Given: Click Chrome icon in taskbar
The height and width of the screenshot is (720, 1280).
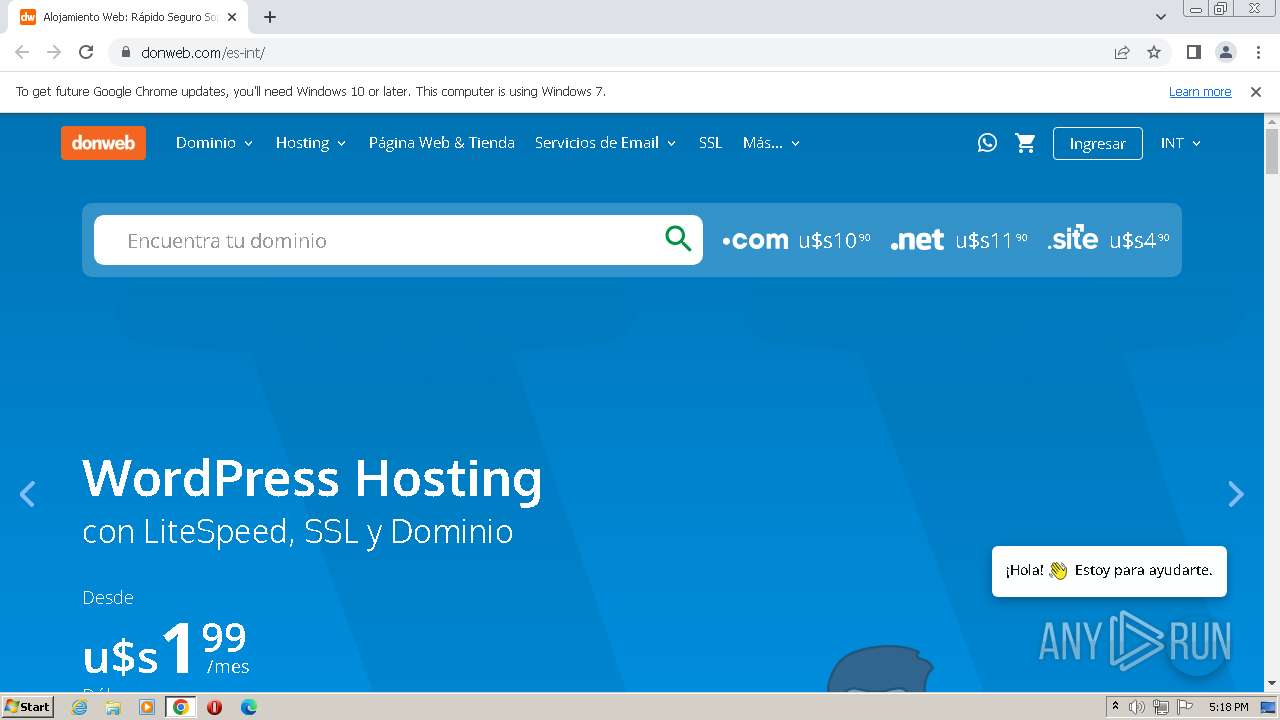Looking at the screenshot, I should click(x=181, y=707).
